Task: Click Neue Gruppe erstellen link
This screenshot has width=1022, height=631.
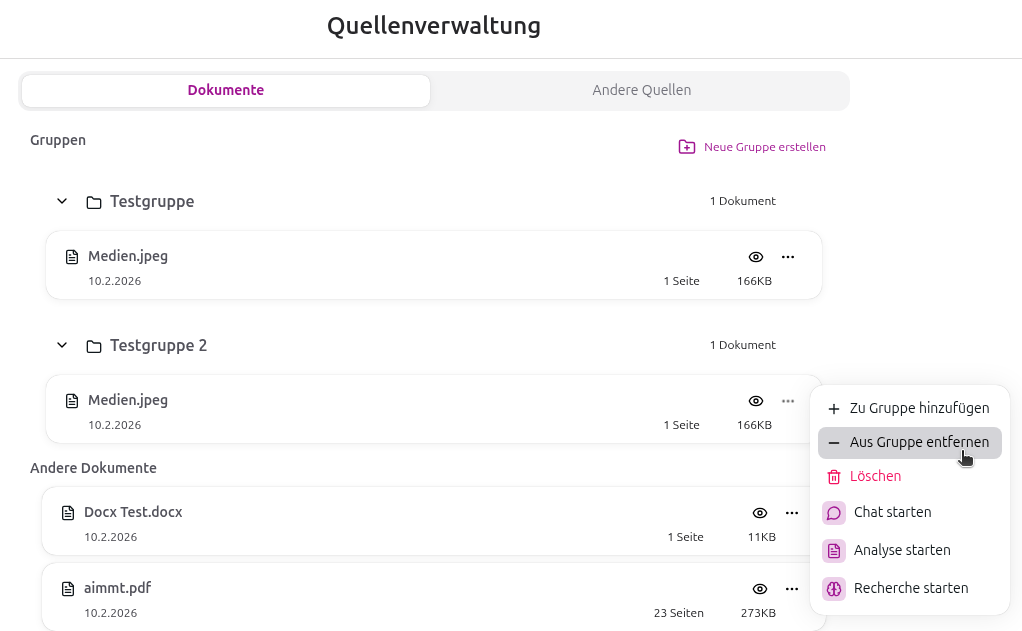Action: click(764, 147)
